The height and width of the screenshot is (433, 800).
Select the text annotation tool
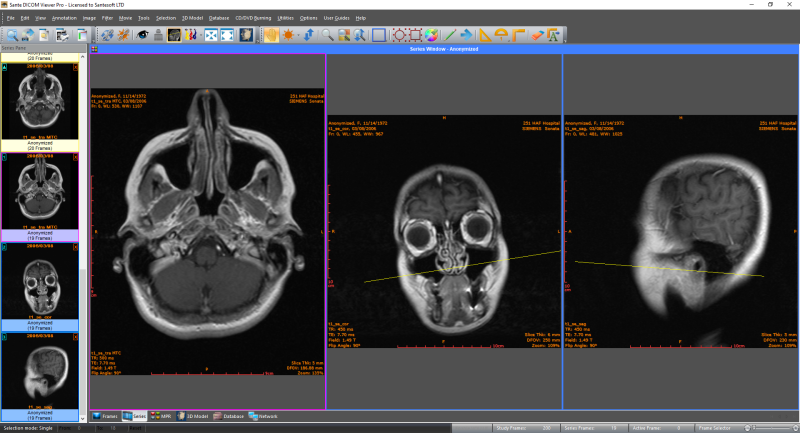click(x=554, y=35)
